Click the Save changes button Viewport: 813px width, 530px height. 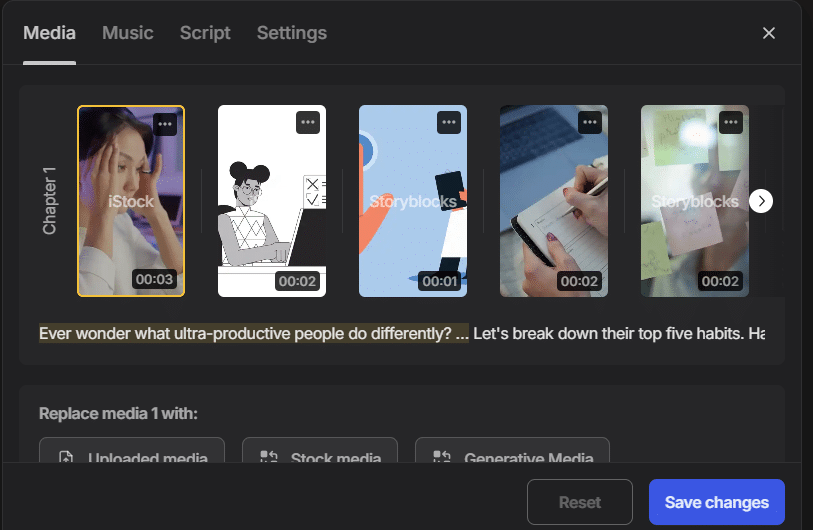[x=717, y=502]
